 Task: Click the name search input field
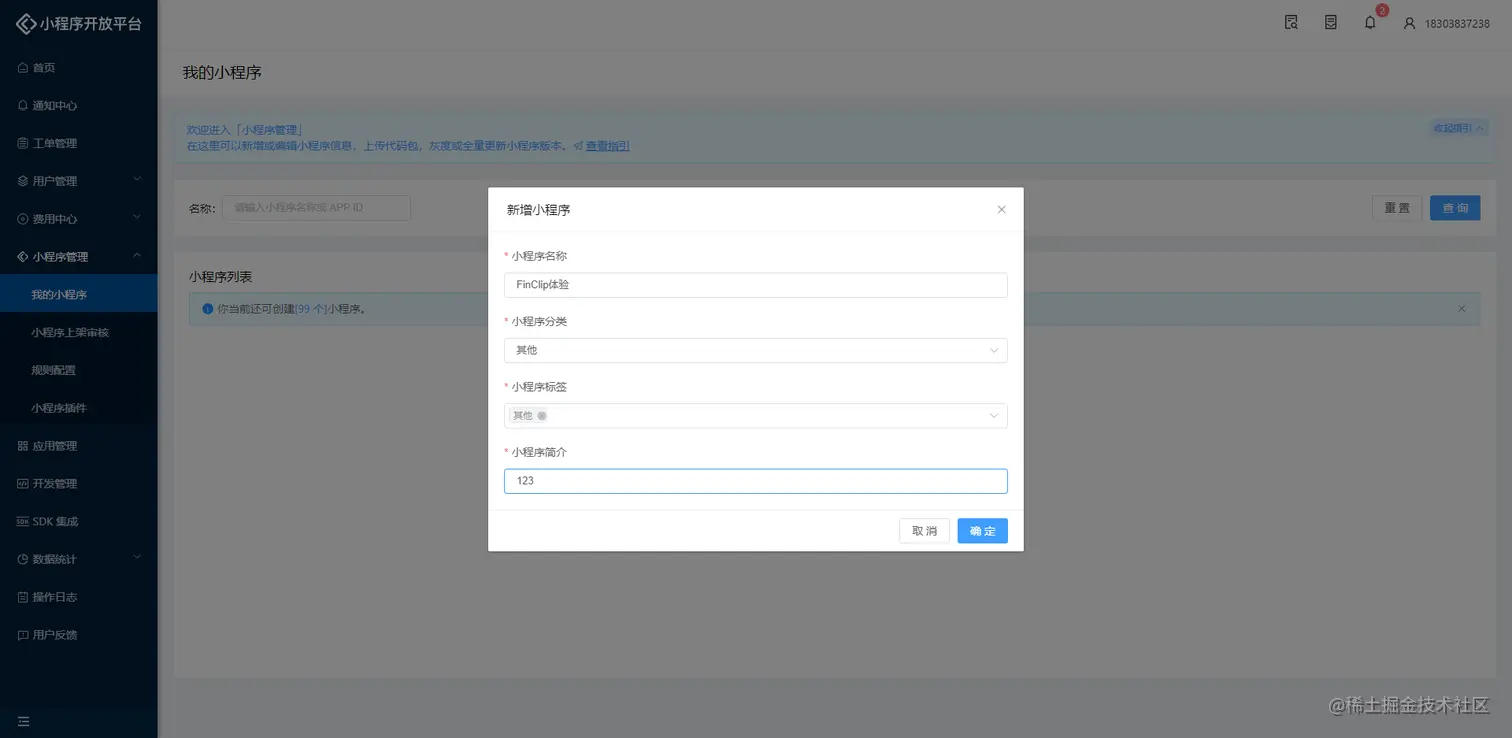pyautogui.click(x=316, y=208)
